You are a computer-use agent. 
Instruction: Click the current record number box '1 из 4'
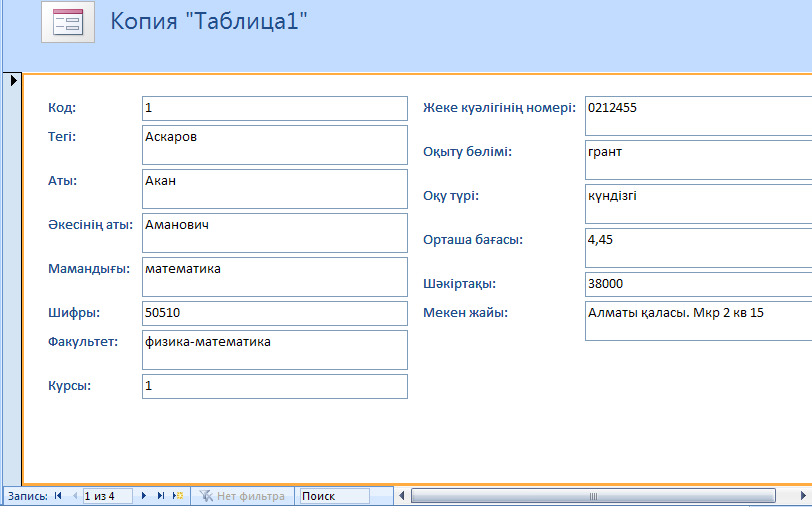coord(107,496)
